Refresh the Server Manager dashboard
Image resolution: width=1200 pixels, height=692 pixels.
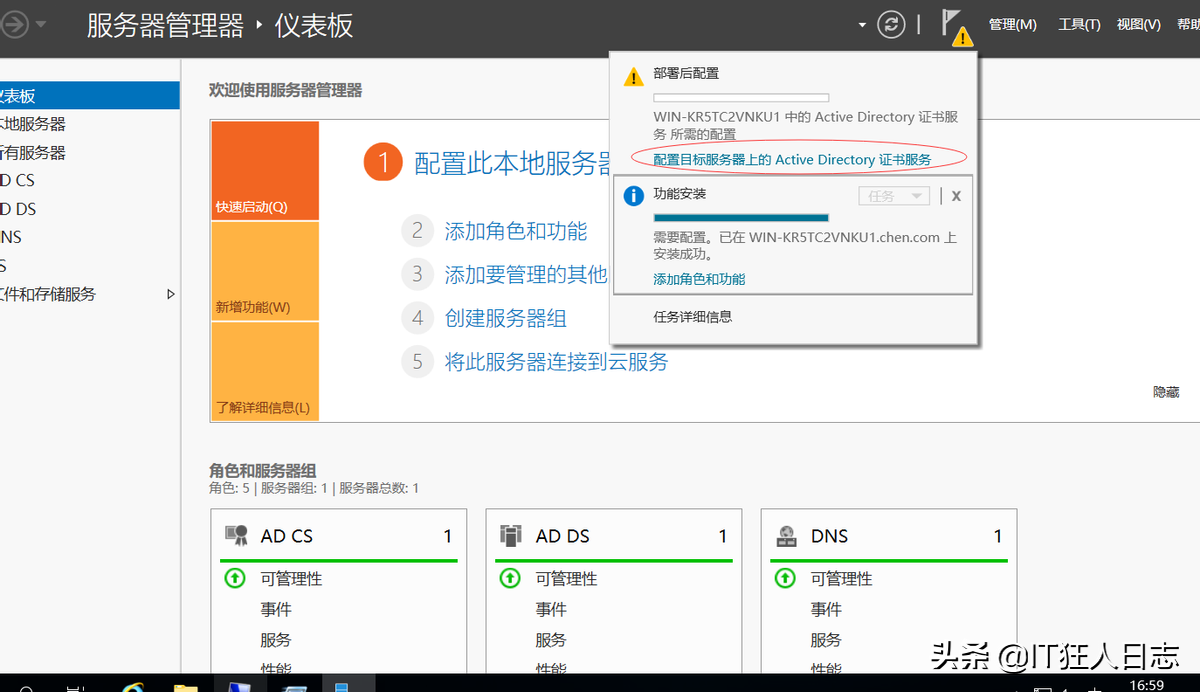tap(891, 25)
